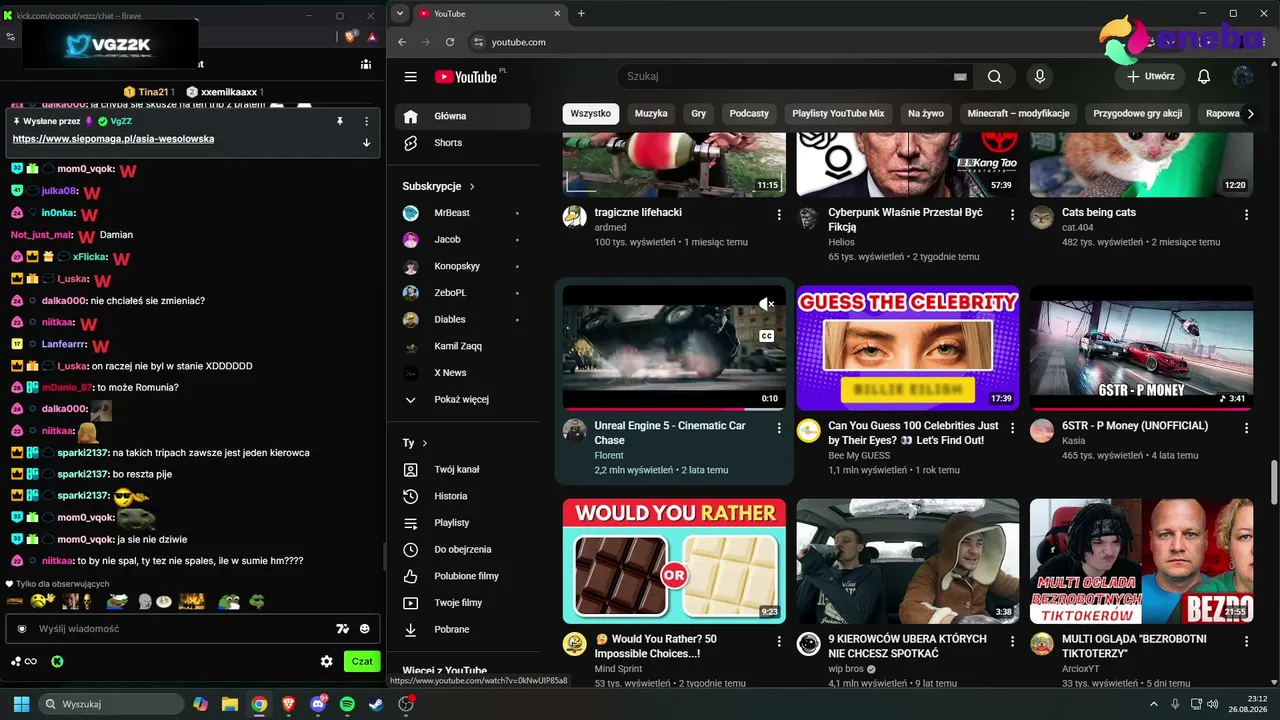
Task: Open Brave Shields icon in Kick window
Action: [351, 36]
